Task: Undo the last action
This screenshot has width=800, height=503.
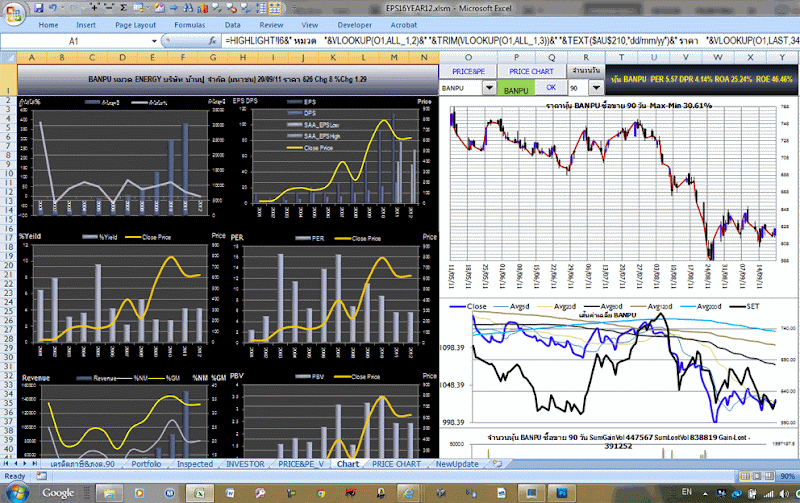Action: 53,8
